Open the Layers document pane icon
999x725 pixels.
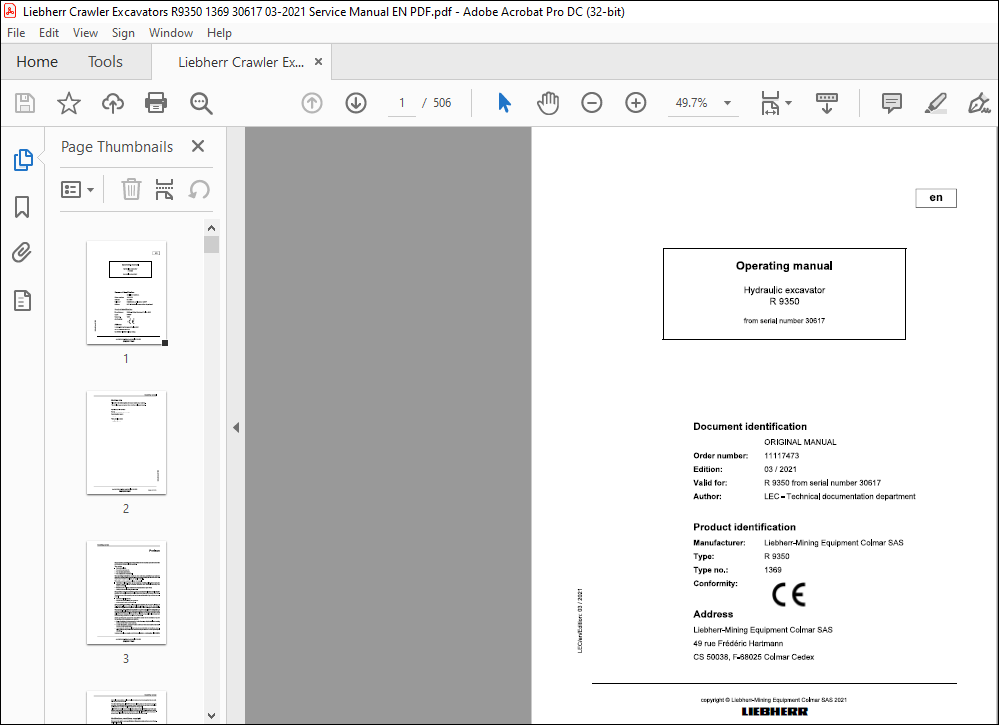pyautogui.click(x=22, y=300)
